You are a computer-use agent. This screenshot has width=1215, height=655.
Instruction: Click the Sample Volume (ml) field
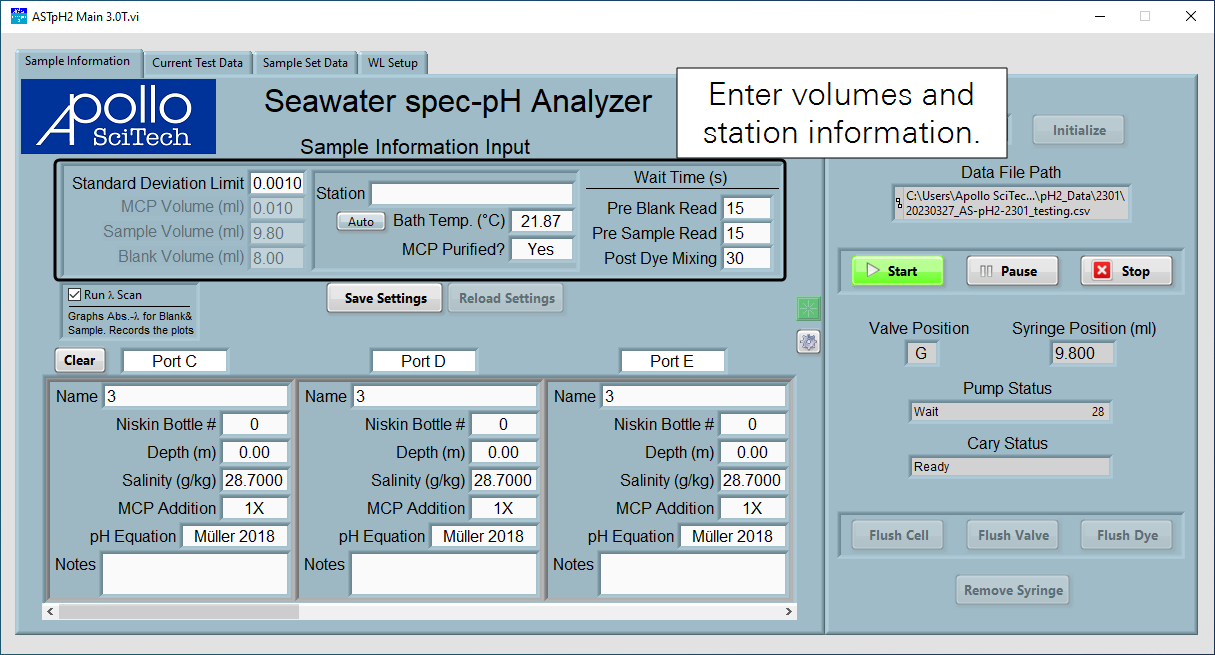click(277, 233)
